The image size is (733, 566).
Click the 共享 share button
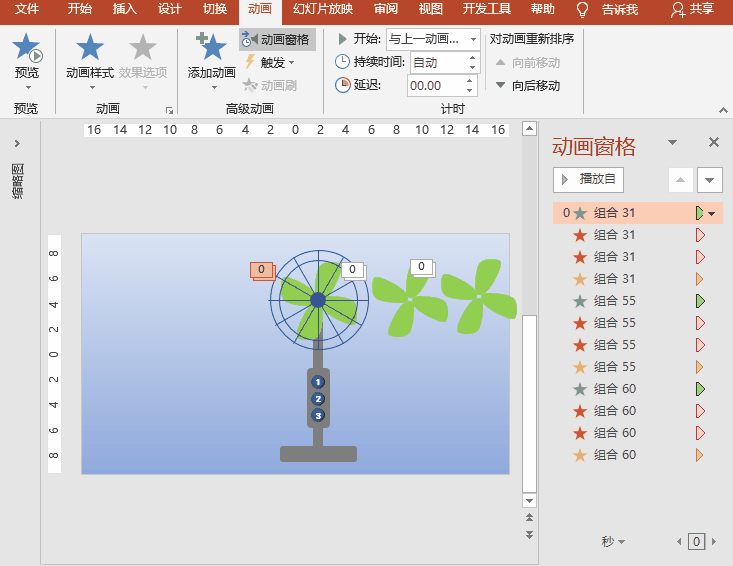tap(692, 9)
